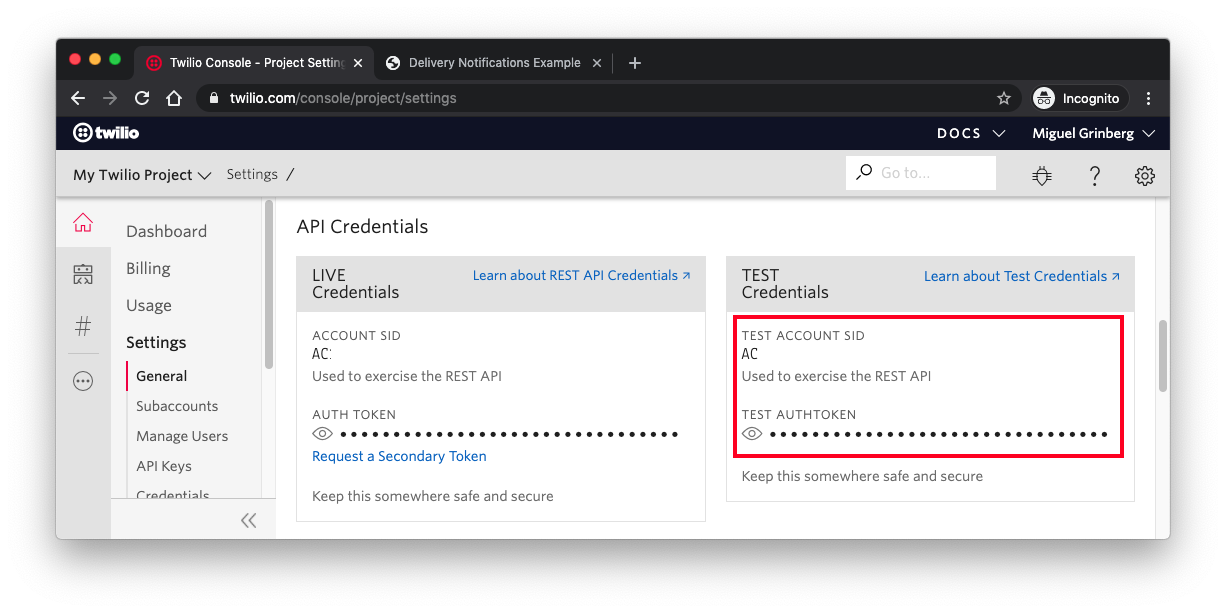
Task: Click the browser back arrow
Action: pyautogui.click(x=78, y=98)
